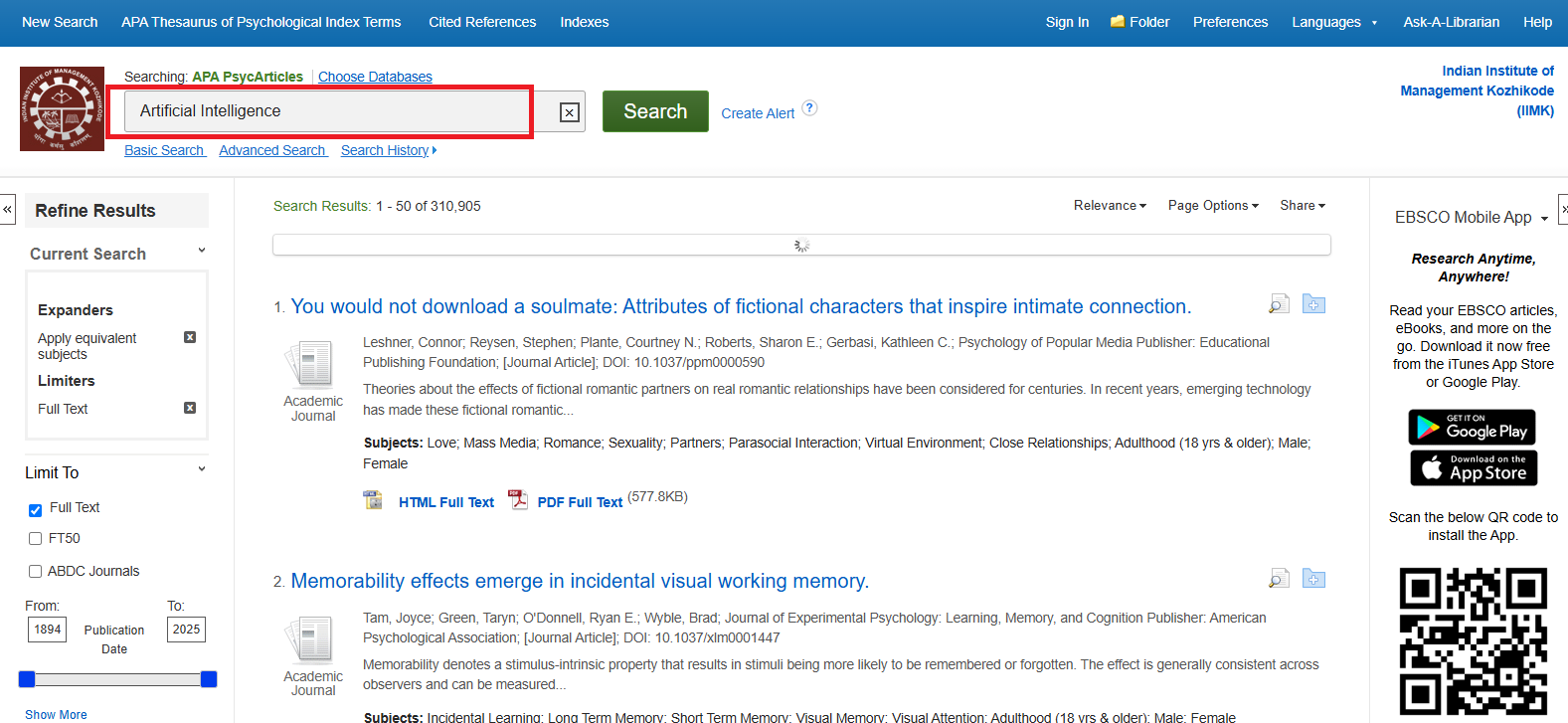Remove the Full Text limiter with X icon

(190, 408)
